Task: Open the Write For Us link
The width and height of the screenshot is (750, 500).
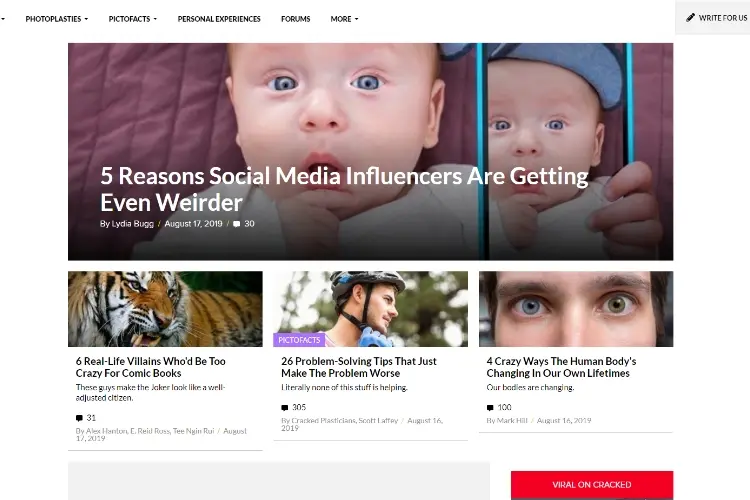Action: pos(722,18)
